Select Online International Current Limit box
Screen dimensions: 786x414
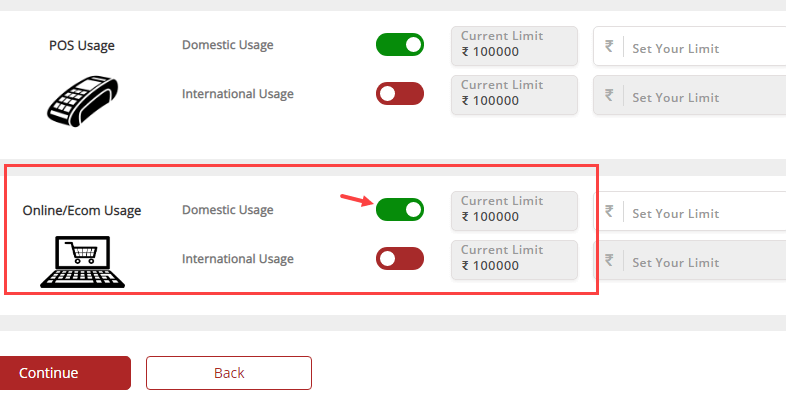514,260
